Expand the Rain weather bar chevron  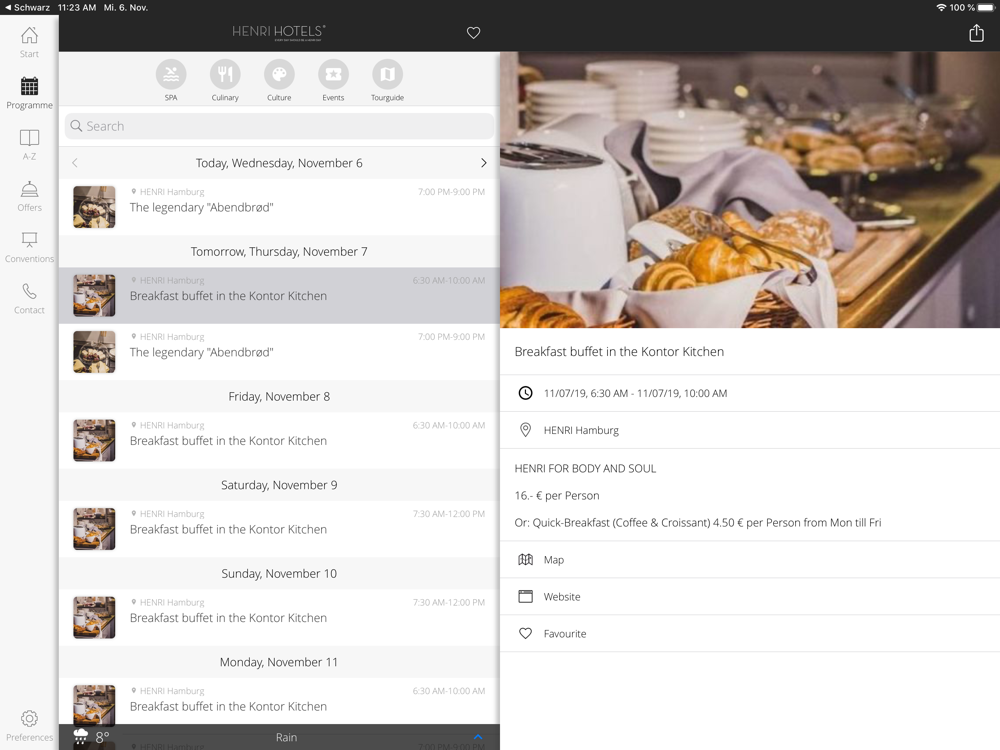click(x=478, y=737)
